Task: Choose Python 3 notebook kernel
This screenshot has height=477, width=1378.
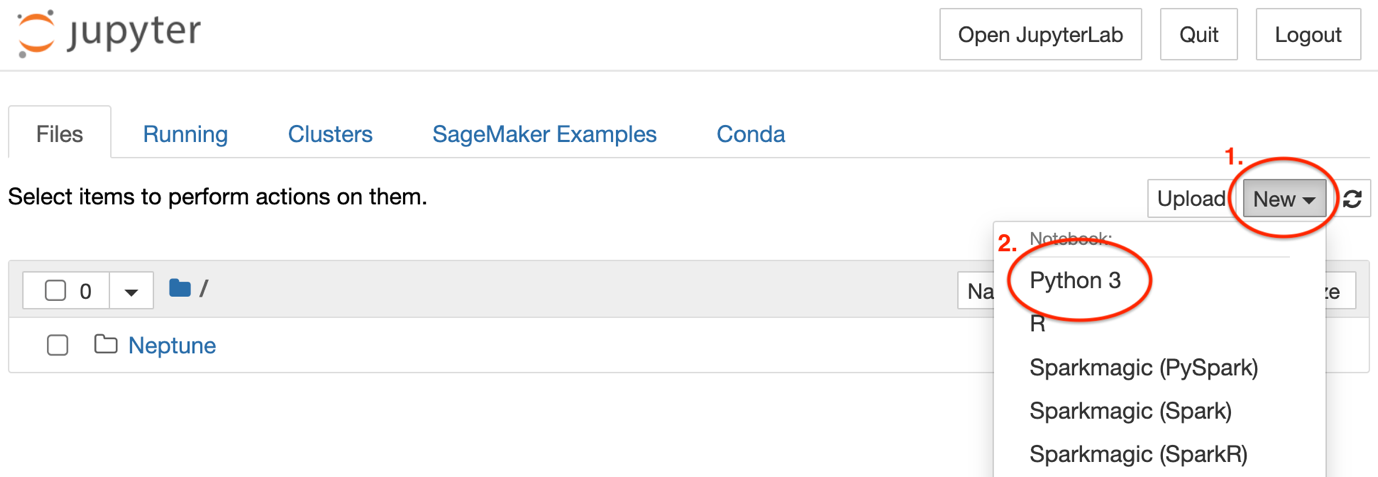Action: pos(1075,281)
